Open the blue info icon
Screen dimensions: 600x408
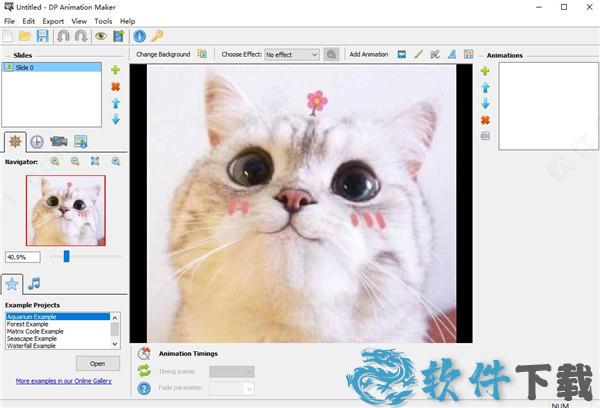tap(140, 36)
